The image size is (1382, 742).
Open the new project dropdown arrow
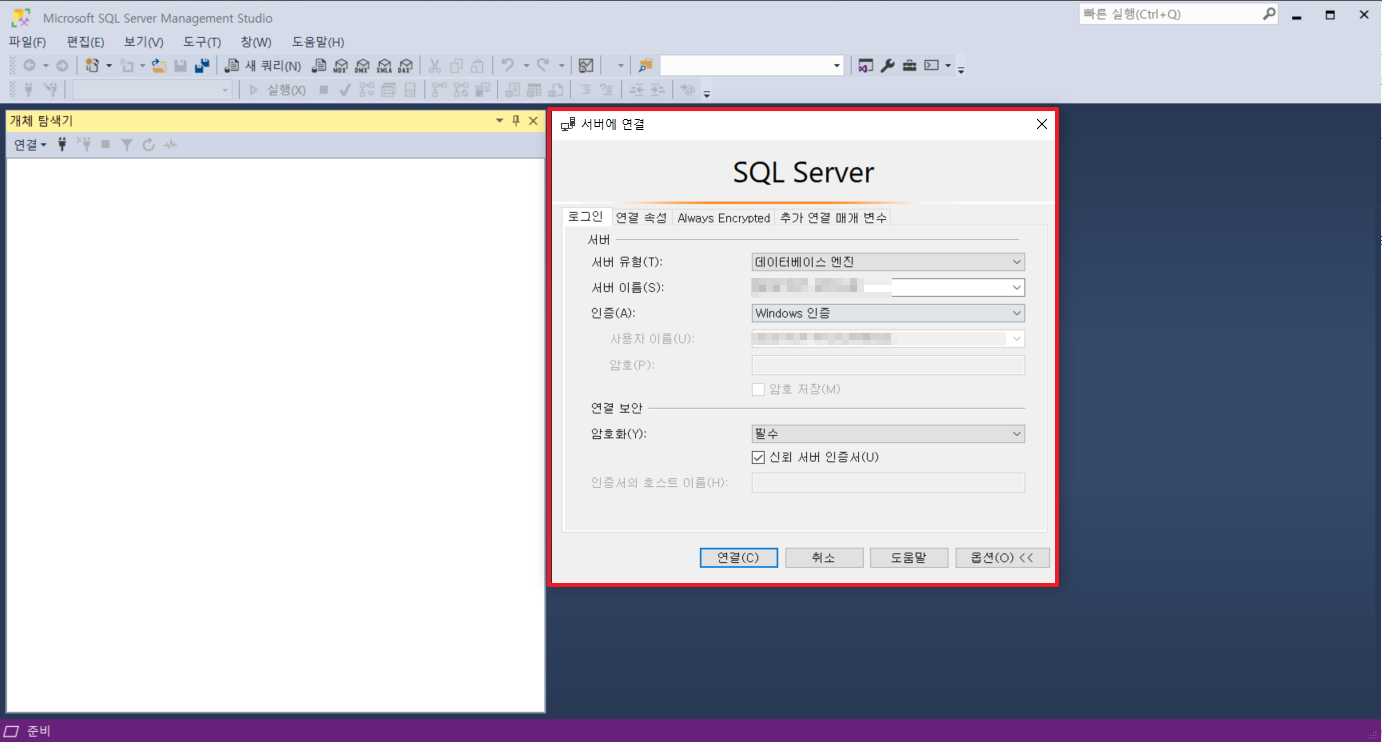pyautogui.click(x=109, y=66)
